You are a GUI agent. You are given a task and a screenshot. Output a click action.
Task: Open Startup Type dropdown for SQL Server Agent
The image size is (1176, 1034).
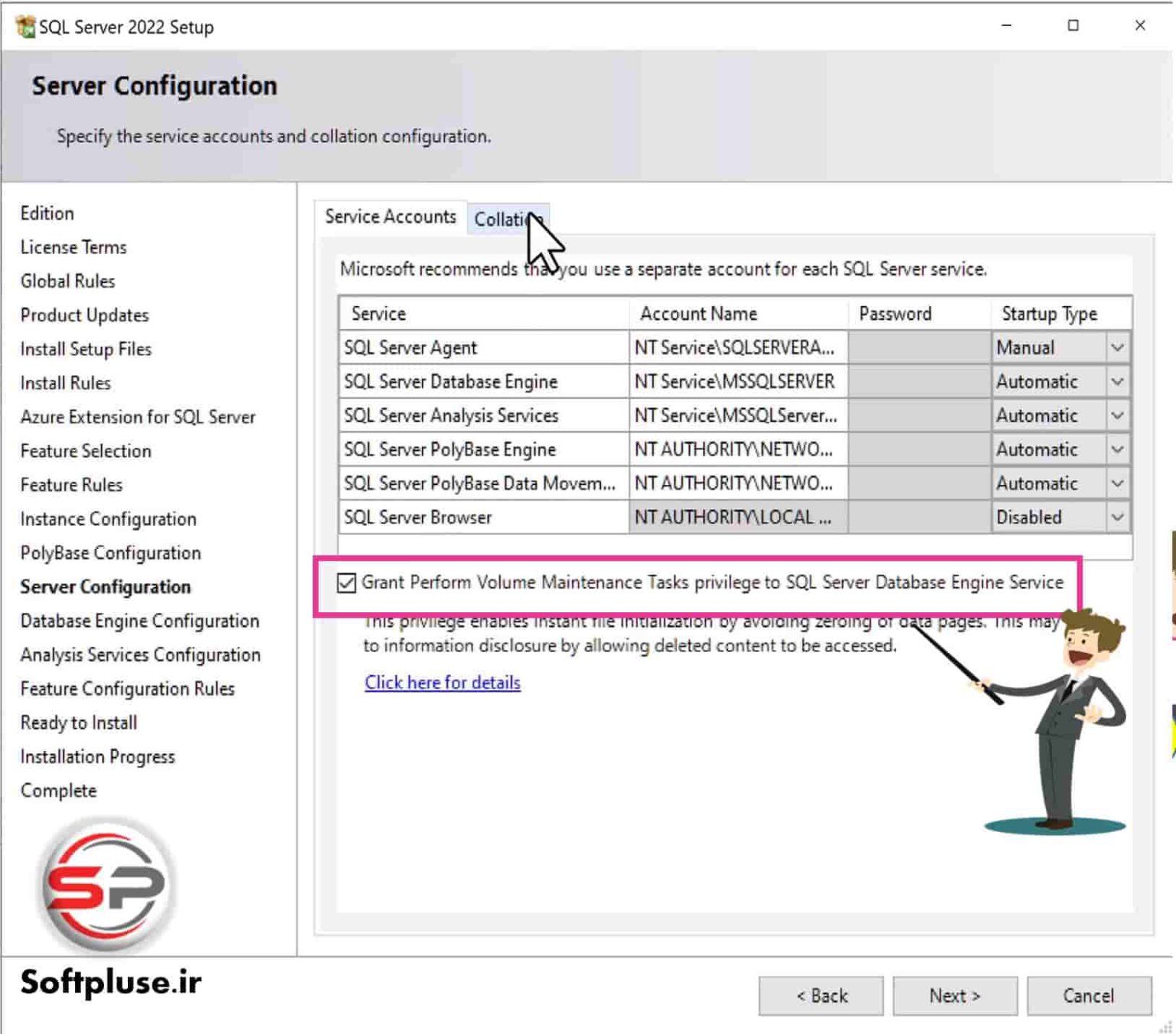(1117, 347)
